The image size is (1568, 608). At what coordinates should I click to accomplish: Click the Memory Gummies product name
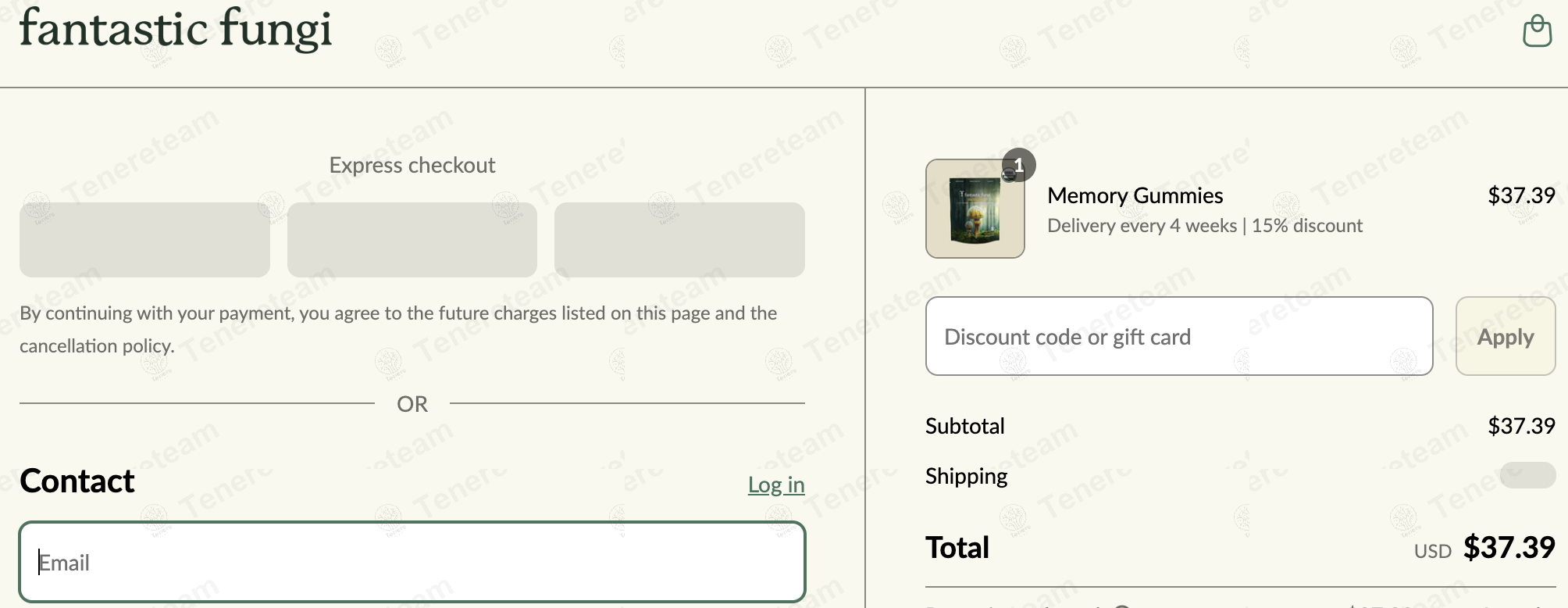tap(1135, 195)
